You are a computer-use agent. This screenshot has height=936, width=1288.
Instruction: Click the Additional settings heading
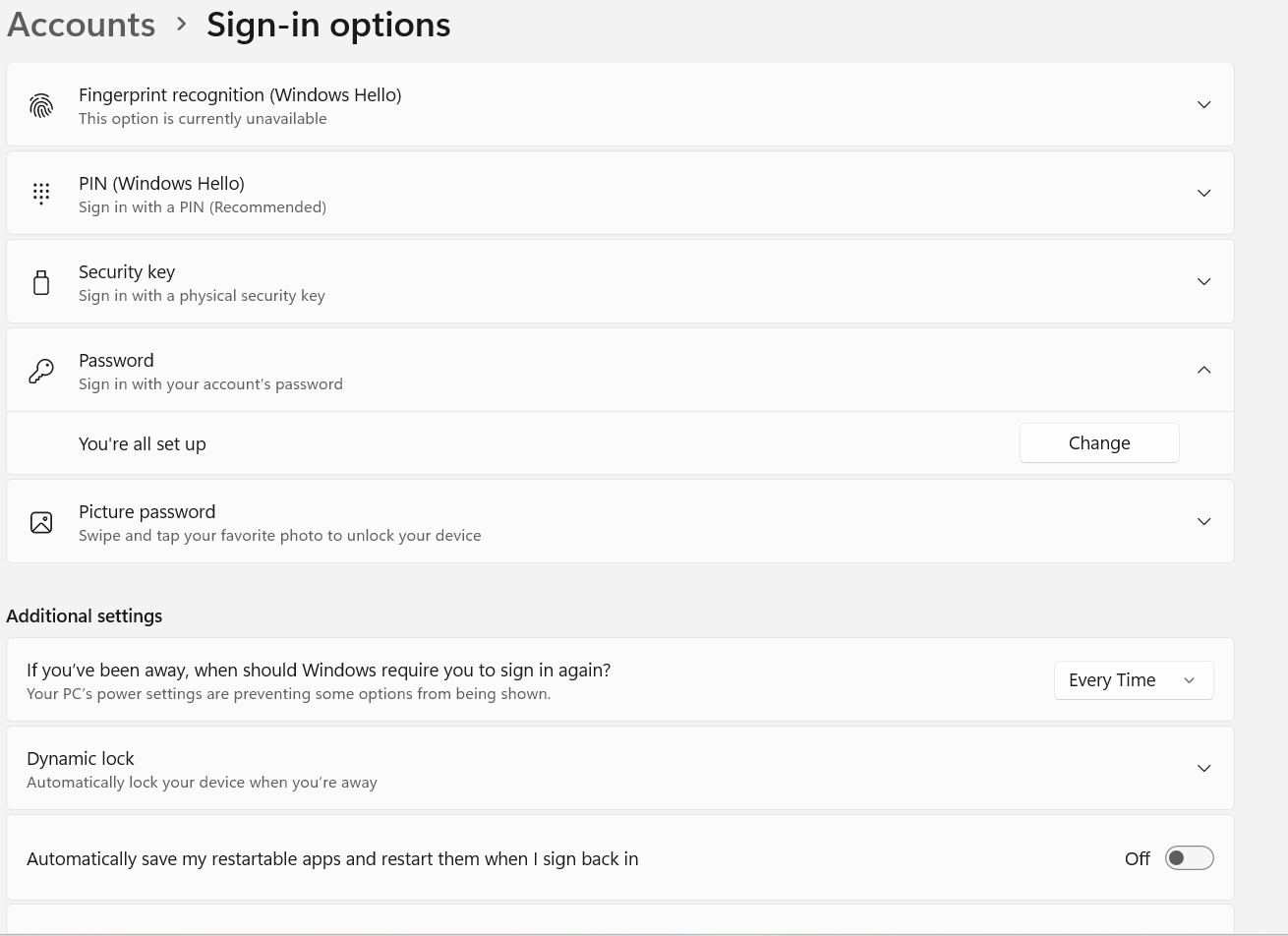(85, 616)
